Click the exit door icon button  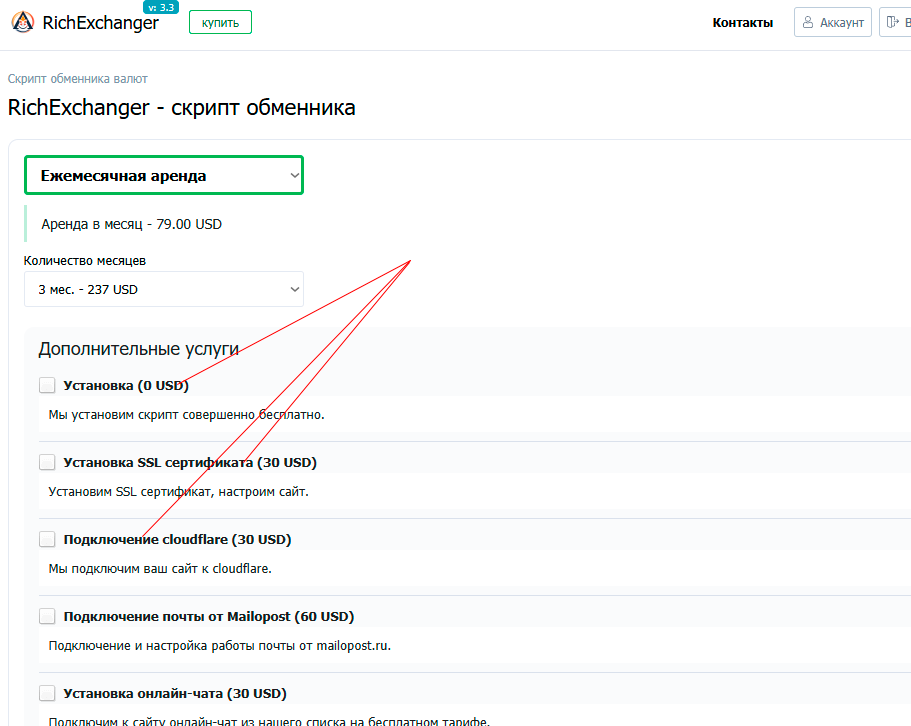point(895,22)
